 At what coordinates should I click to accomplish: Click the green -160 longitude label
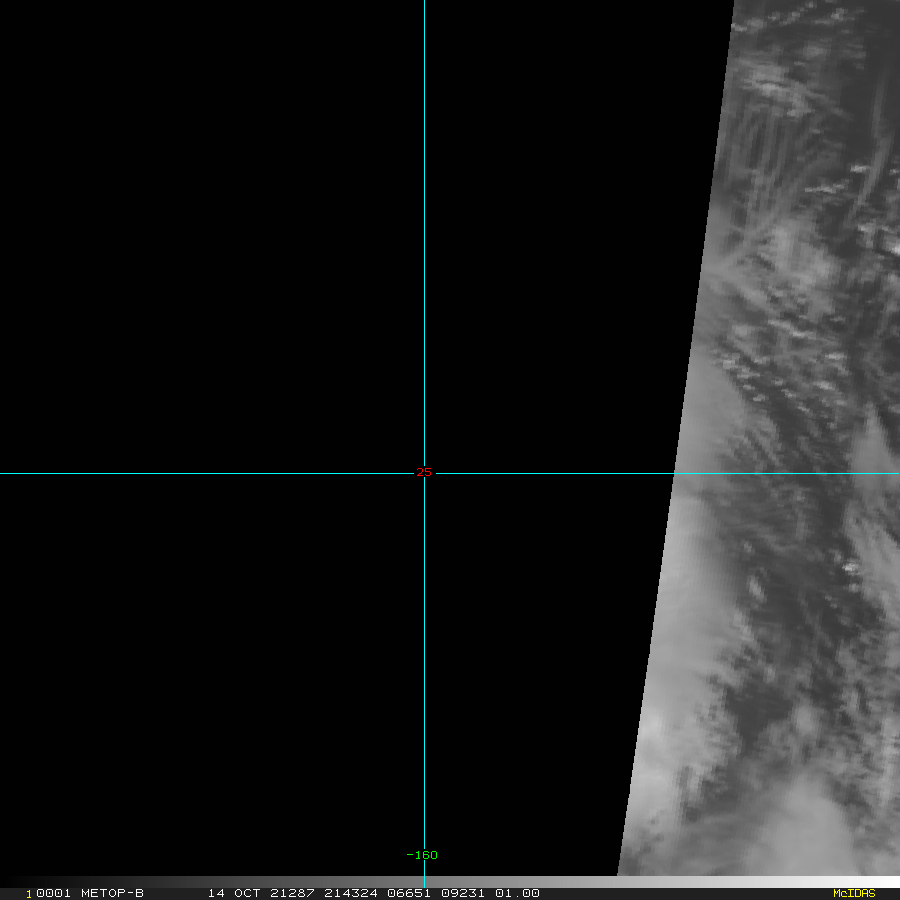tap(422, 855)
